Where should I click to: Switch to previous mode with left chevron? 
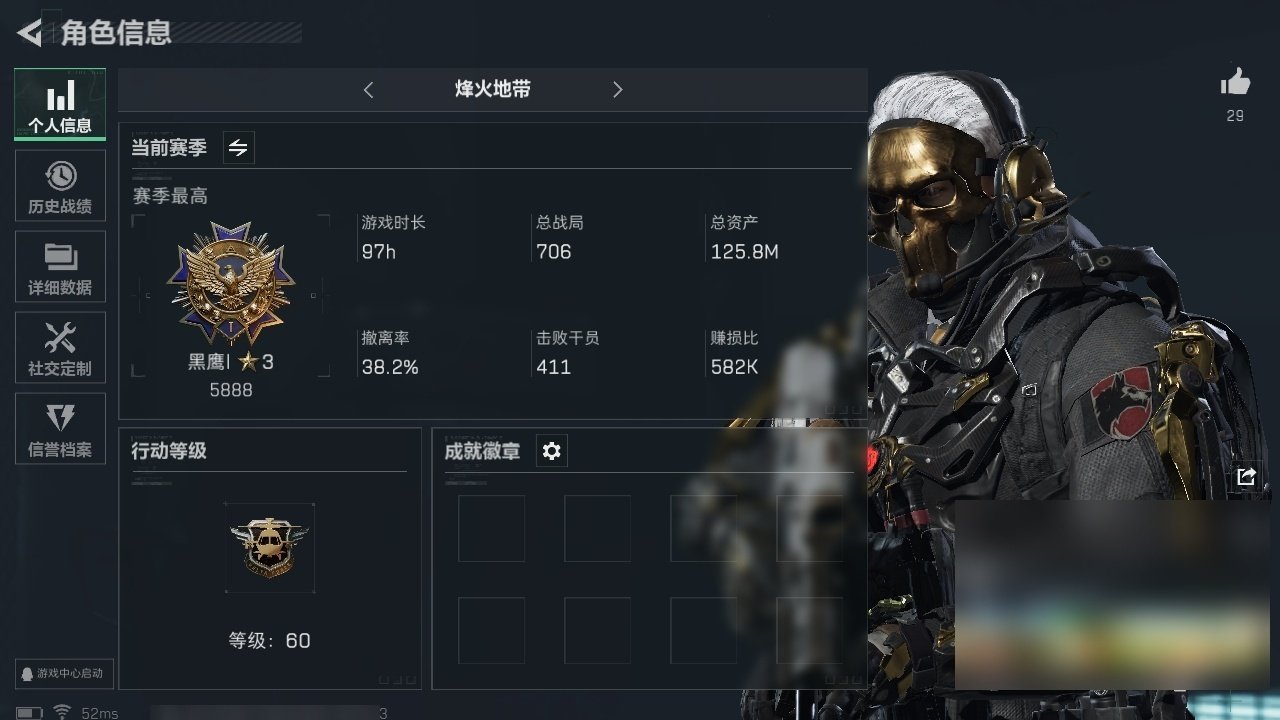pos(368,90)
